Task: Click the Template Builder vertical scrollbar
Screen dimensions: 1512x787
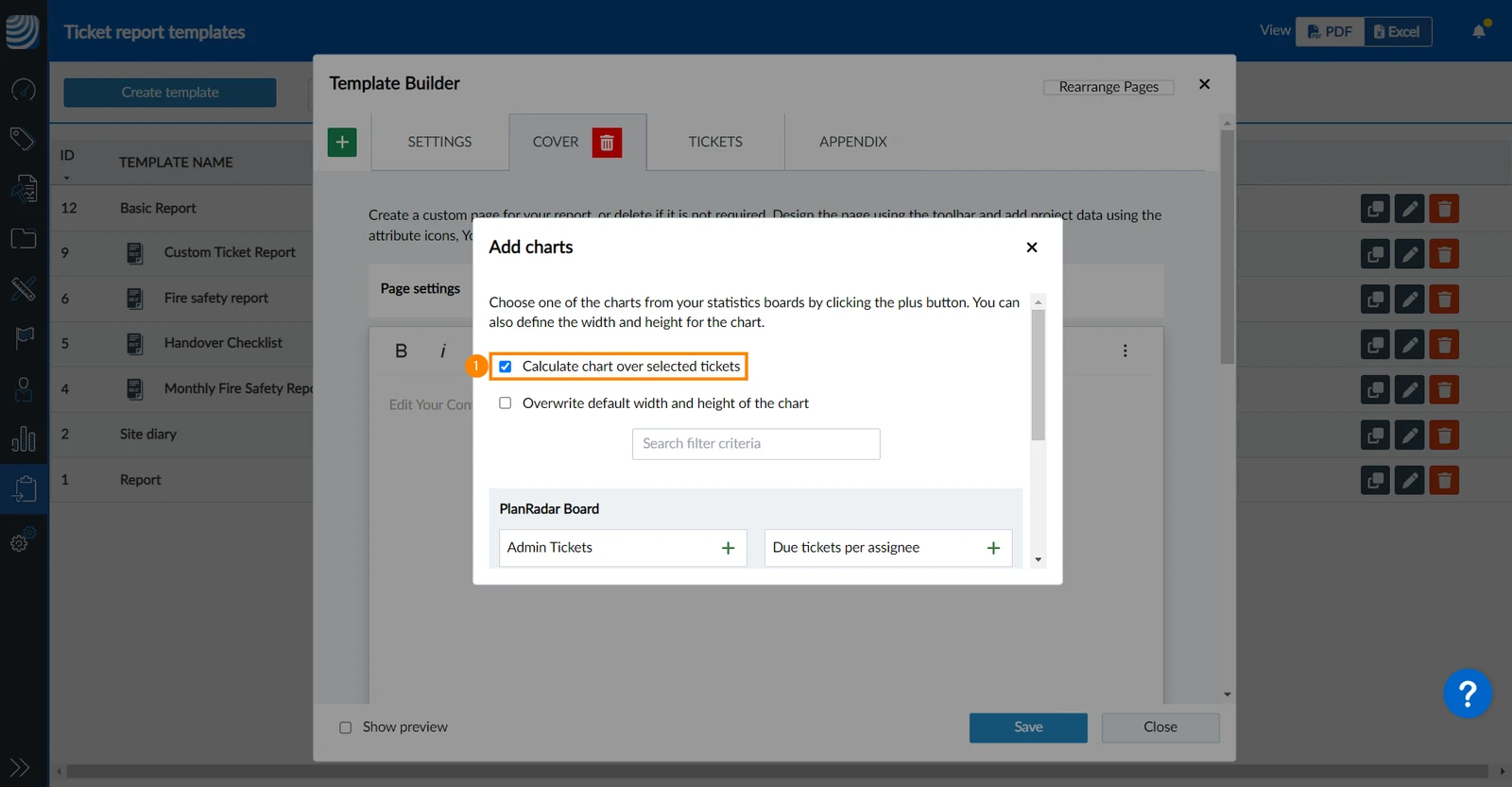Action: tap(1227, 248)
